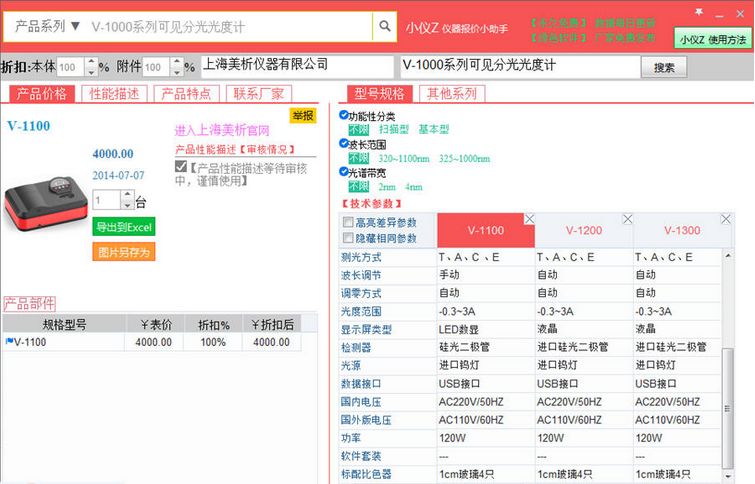Click the blue check icon beside 波长范围
The width and height of the screenshot is (755, 484).
point(344,144)
